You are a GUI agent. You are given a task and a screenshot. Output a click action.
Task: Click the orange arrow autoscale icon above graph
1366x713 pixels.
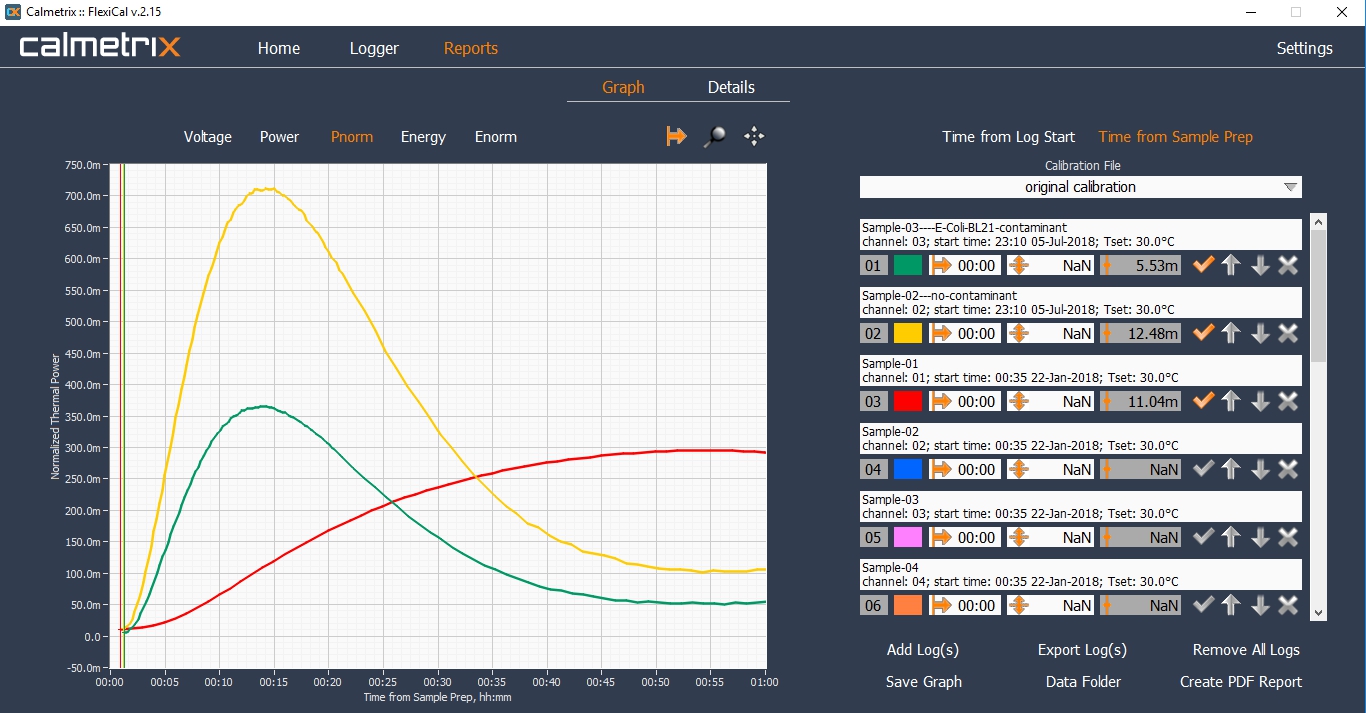click(677, 137)
